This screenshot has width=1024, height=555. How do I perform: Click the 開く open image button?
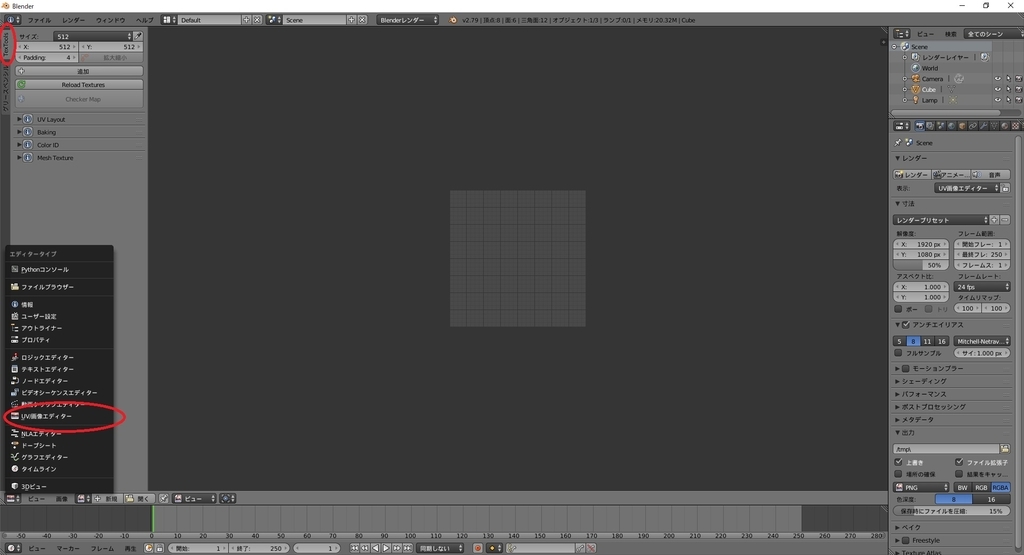138,499
